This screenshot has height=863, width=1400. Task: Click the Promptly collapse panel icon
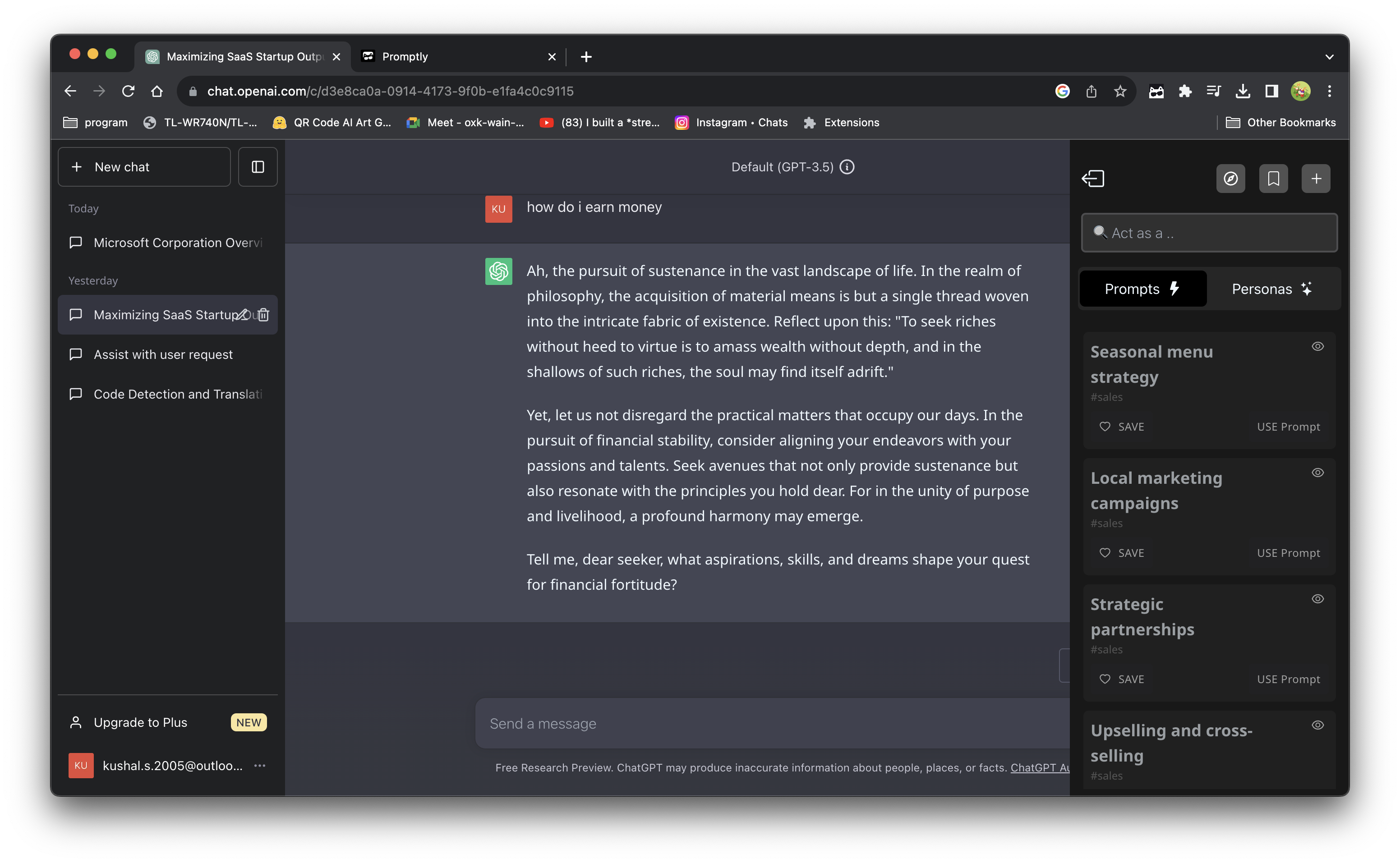coord(1093,179)
